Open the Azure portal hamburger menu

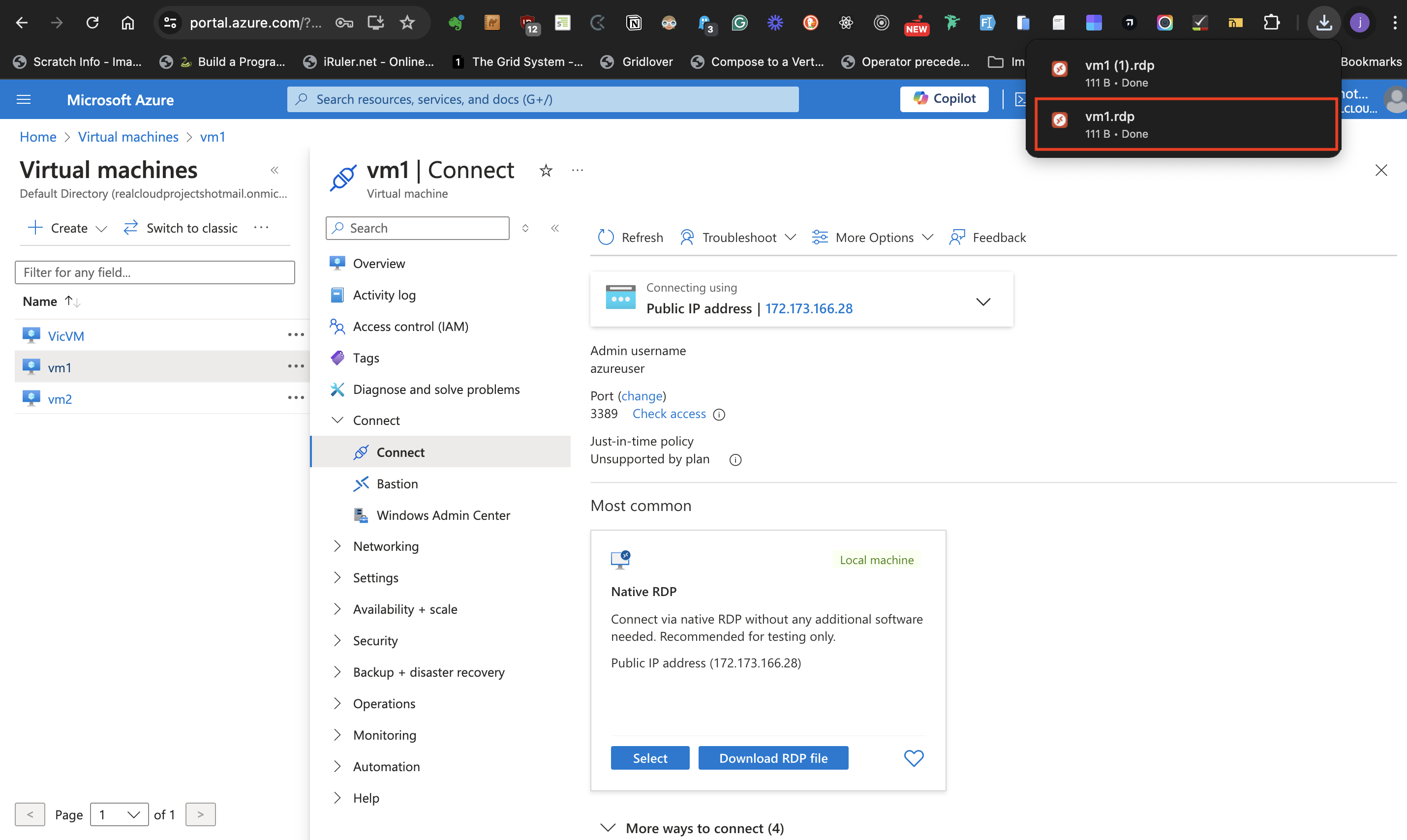(23, 99)
